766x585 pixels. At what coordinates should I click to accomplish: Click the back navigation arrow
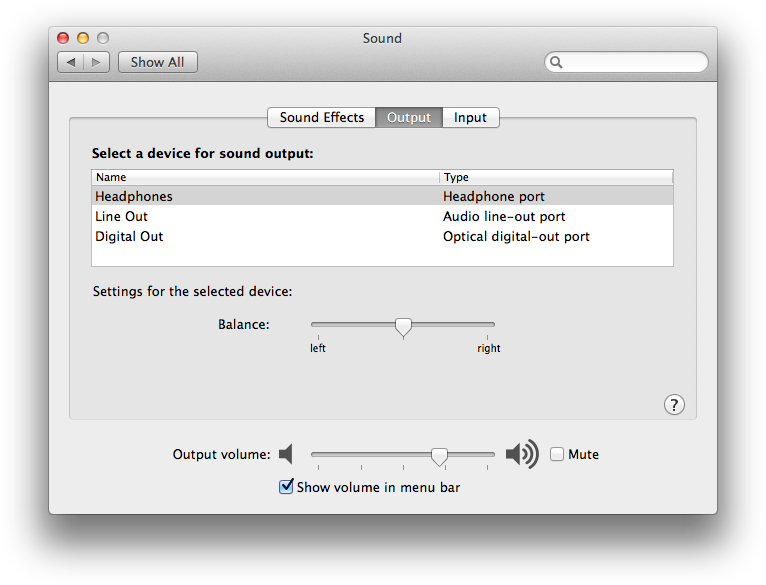[71, 62]
